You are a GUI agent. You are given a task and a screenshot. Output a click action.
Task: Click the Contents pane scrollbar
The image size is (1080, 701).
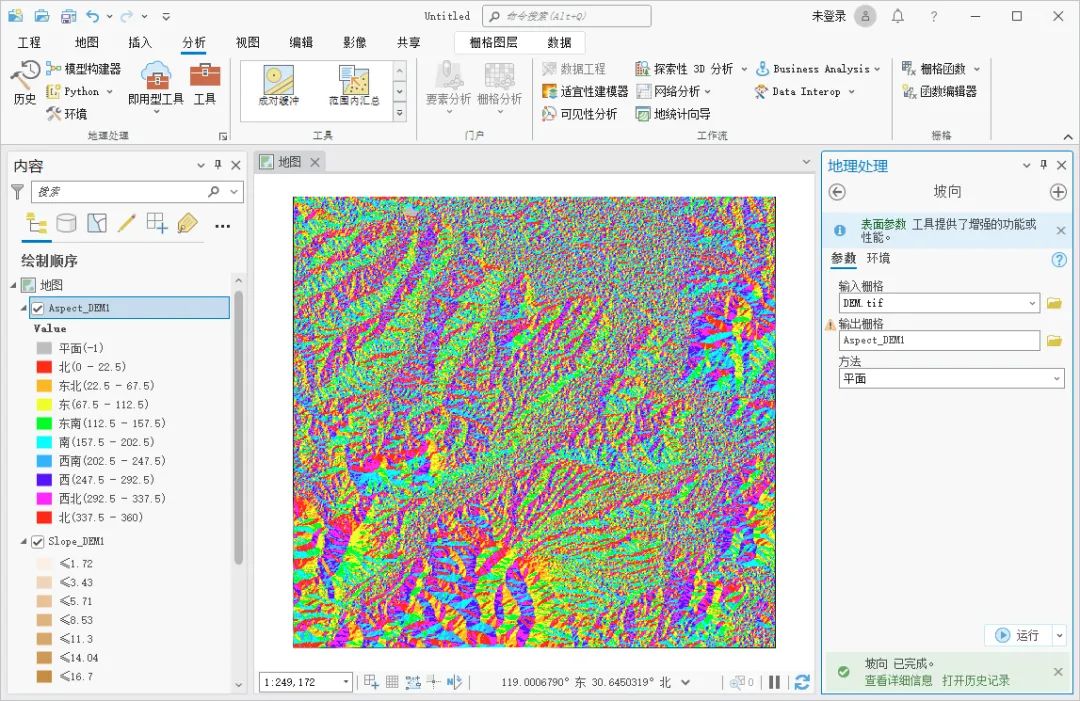[238, 427]
